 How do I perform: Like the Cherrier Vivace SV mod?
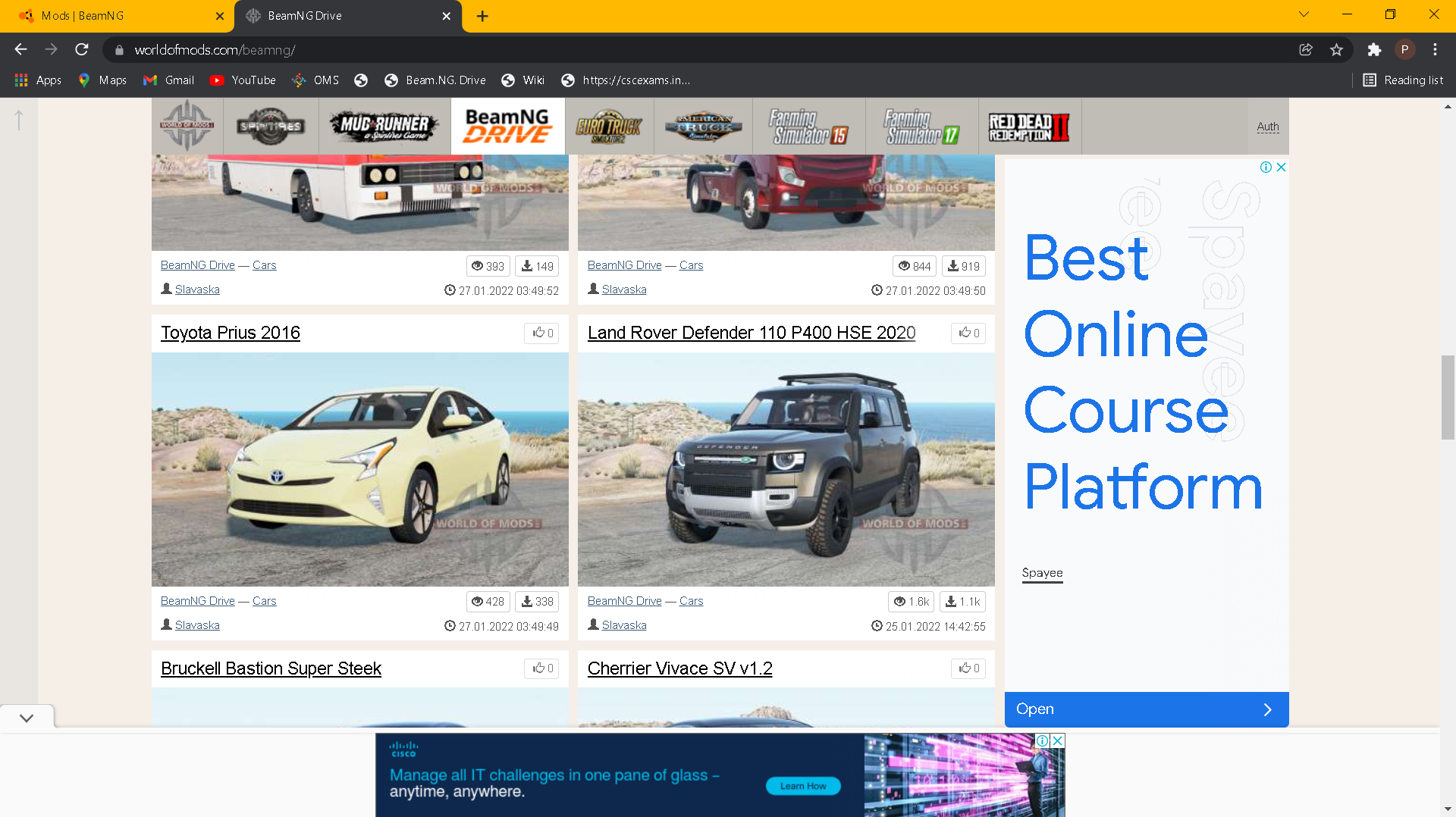coord(968,668)
